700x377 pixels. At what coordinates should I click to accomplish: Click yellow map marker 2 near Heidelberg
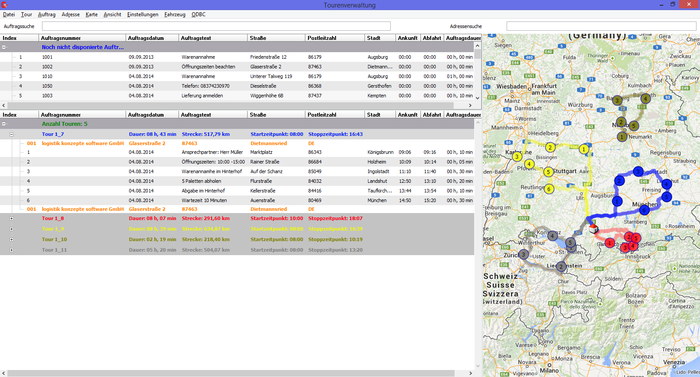pyautogui.click(x=550, y=147)
